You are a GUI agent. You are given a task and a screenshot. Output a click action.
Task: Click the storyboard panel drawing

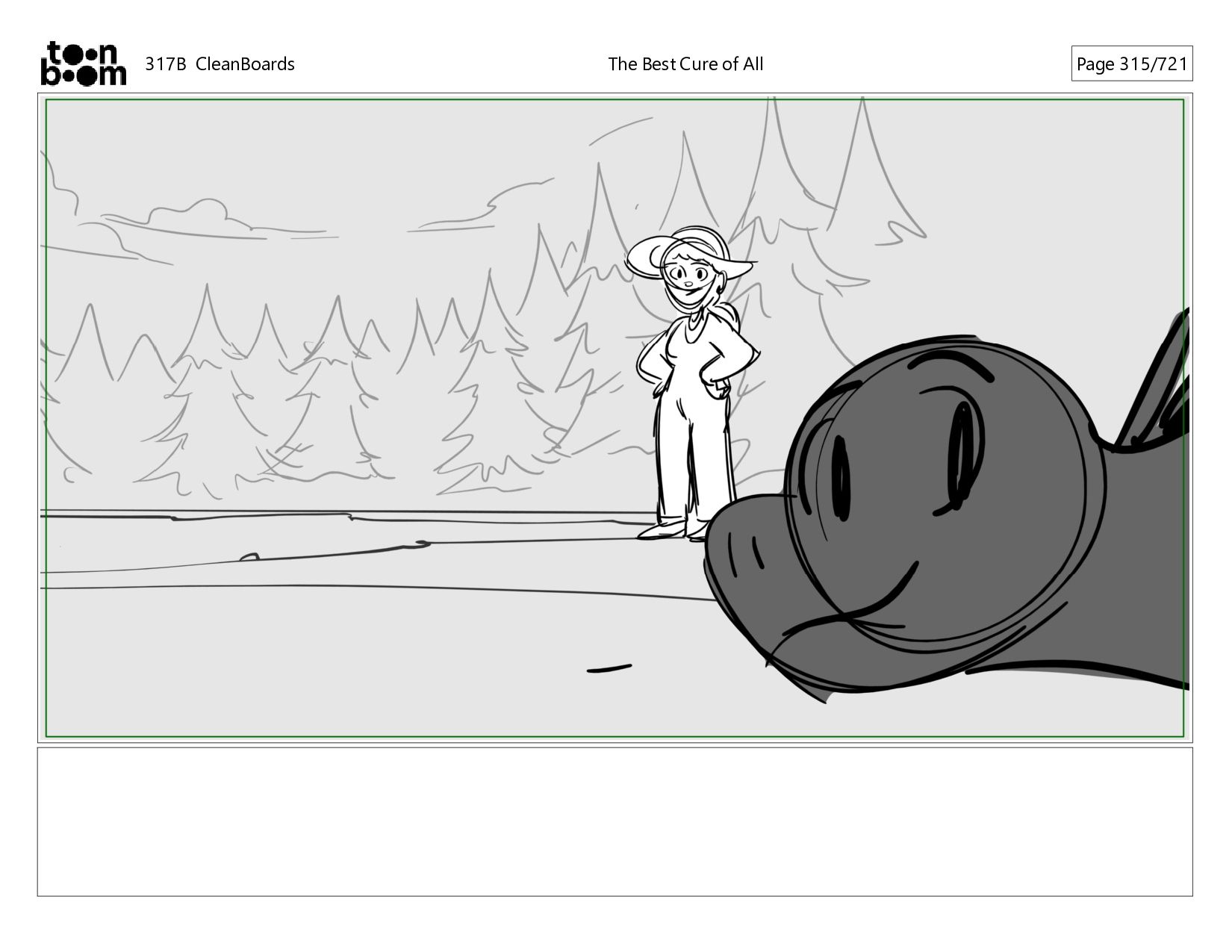pos(615,418)
